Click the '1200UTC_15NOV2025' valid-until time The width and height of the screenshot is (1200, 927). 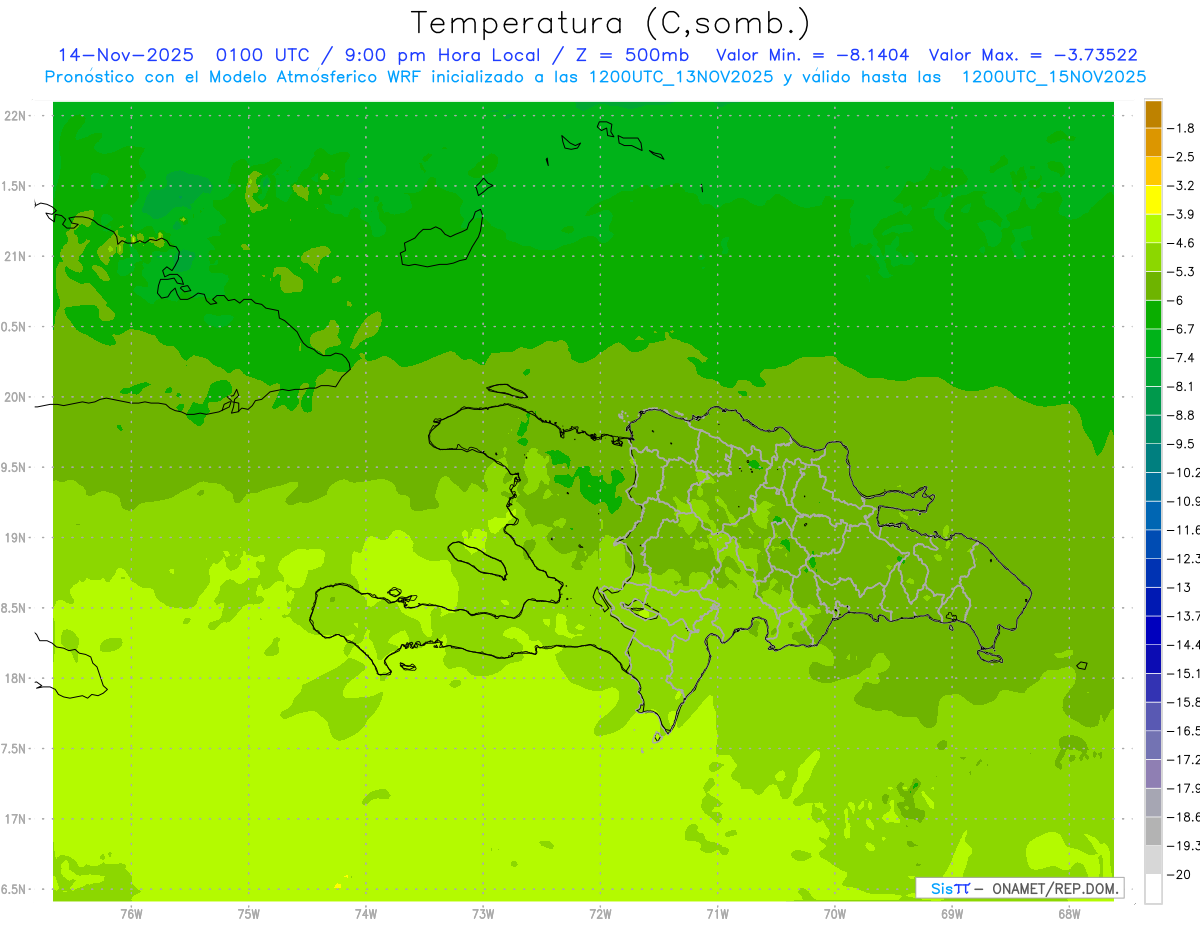click(1054, 77)
